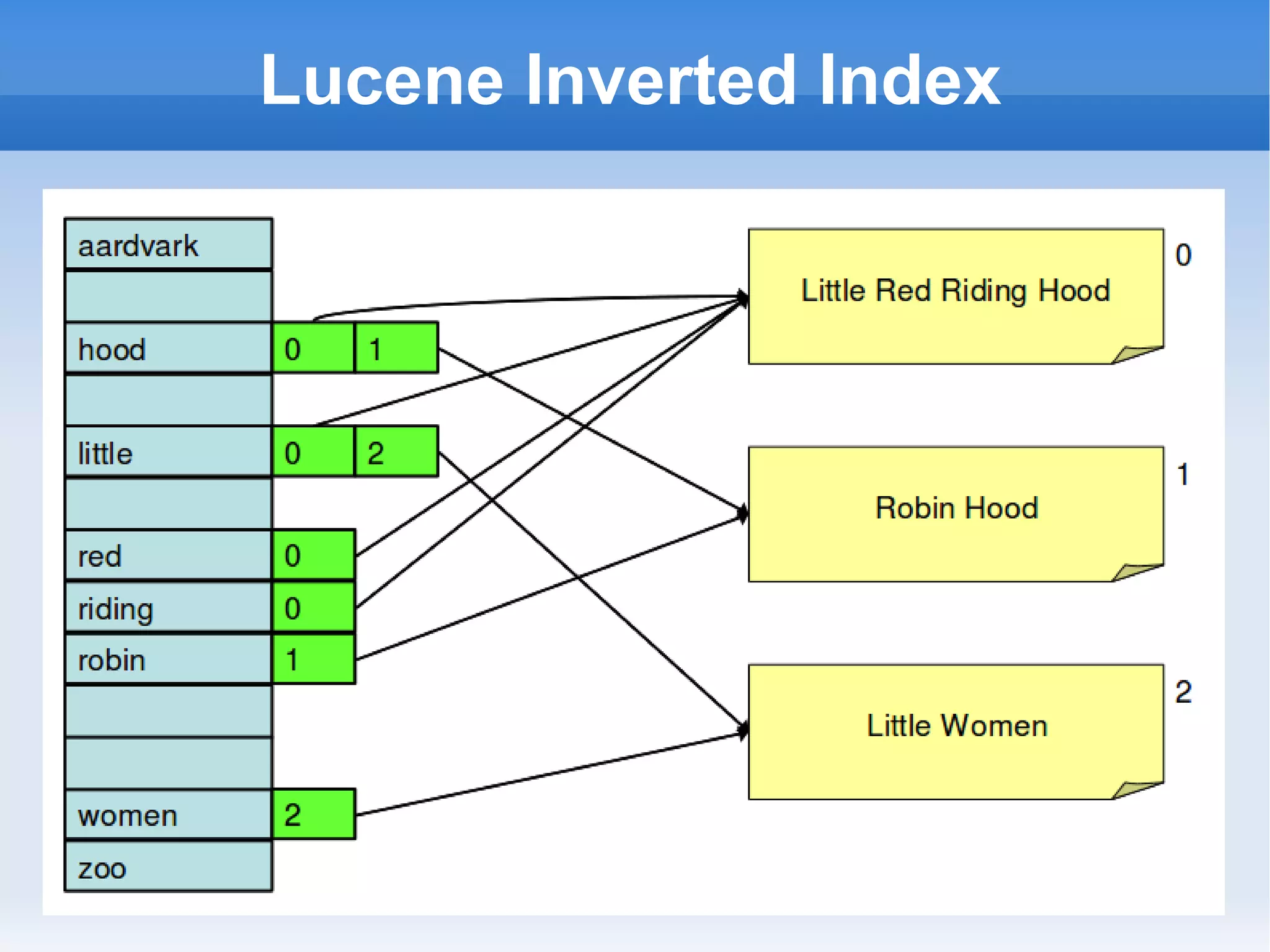Select the 'riding' term cell
The height and width of the screenshot is (952, 1270).
point(168,607)
